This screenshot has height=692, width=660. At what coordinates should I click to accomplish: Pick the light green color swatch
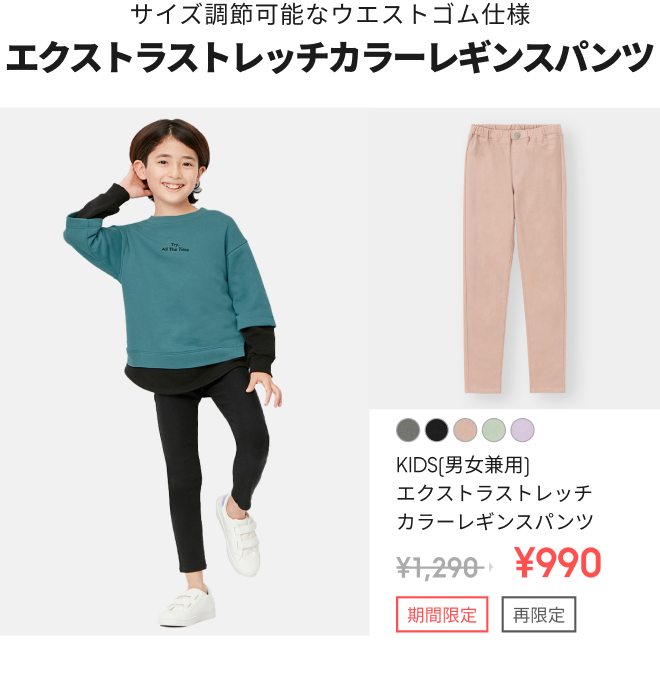tap(494, 430)
